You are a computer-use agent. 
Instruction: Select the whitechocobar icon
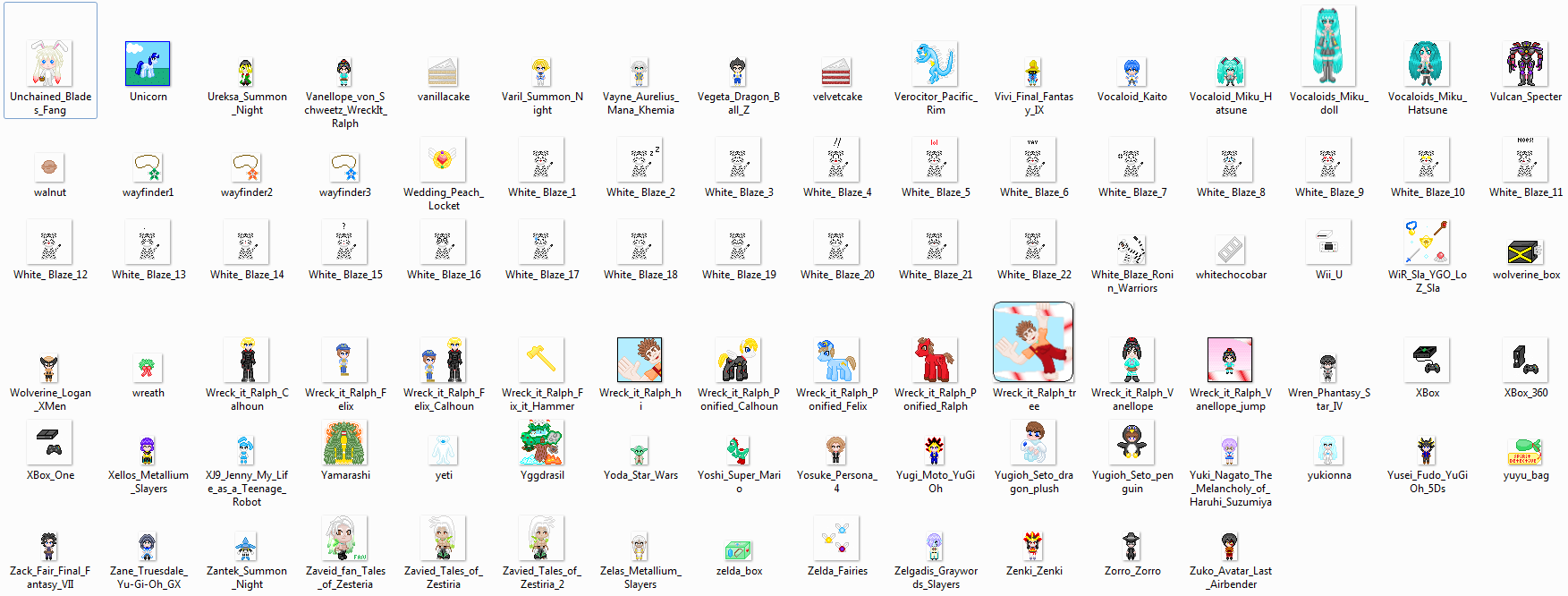coord(1230,250)
